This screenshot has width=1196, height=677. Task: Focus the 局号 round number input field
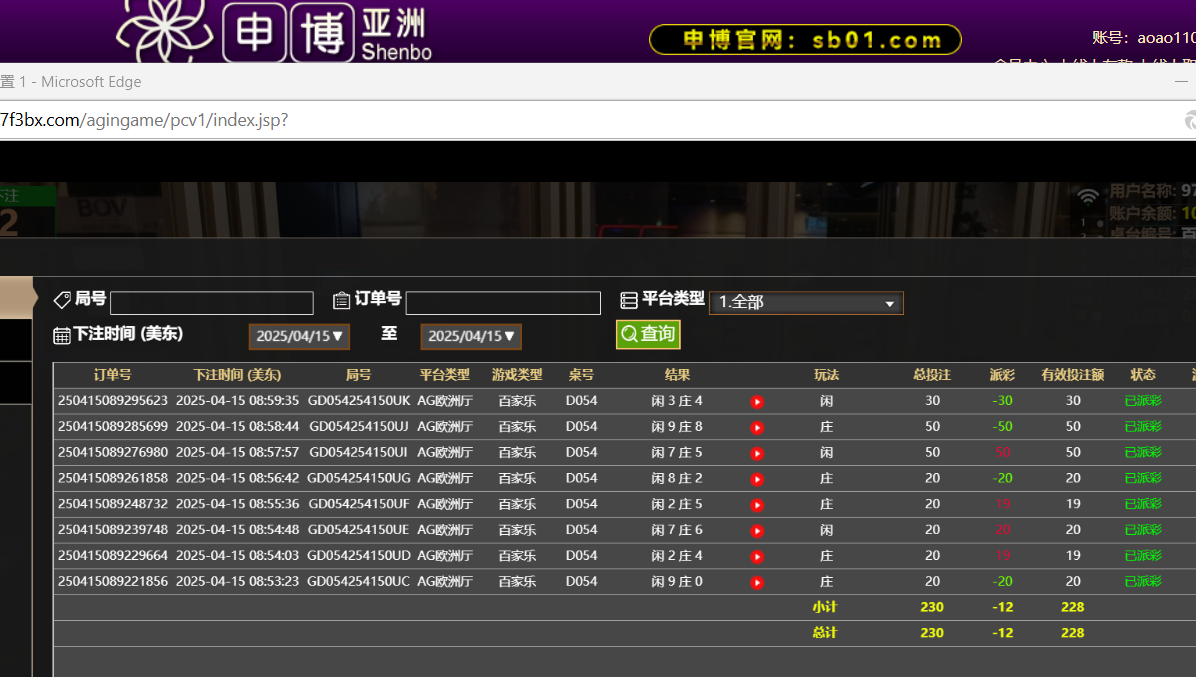click(212, 303)
